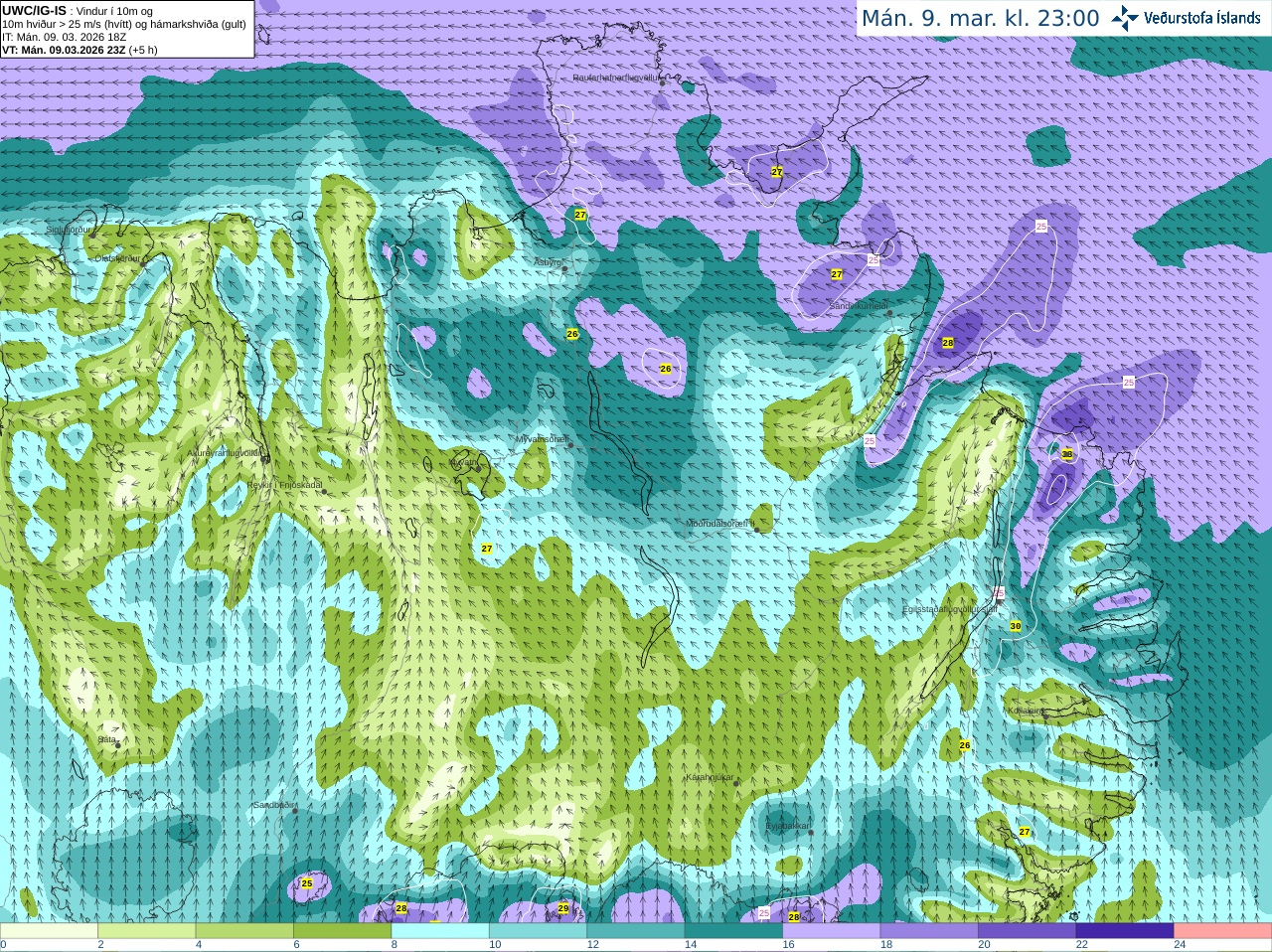This screenshot has height=952, width=1272.
Task: Click the 'VT: Mán. 09.03.2026 23Z' line
Action: pyautogui.click(x=64, y=50)
